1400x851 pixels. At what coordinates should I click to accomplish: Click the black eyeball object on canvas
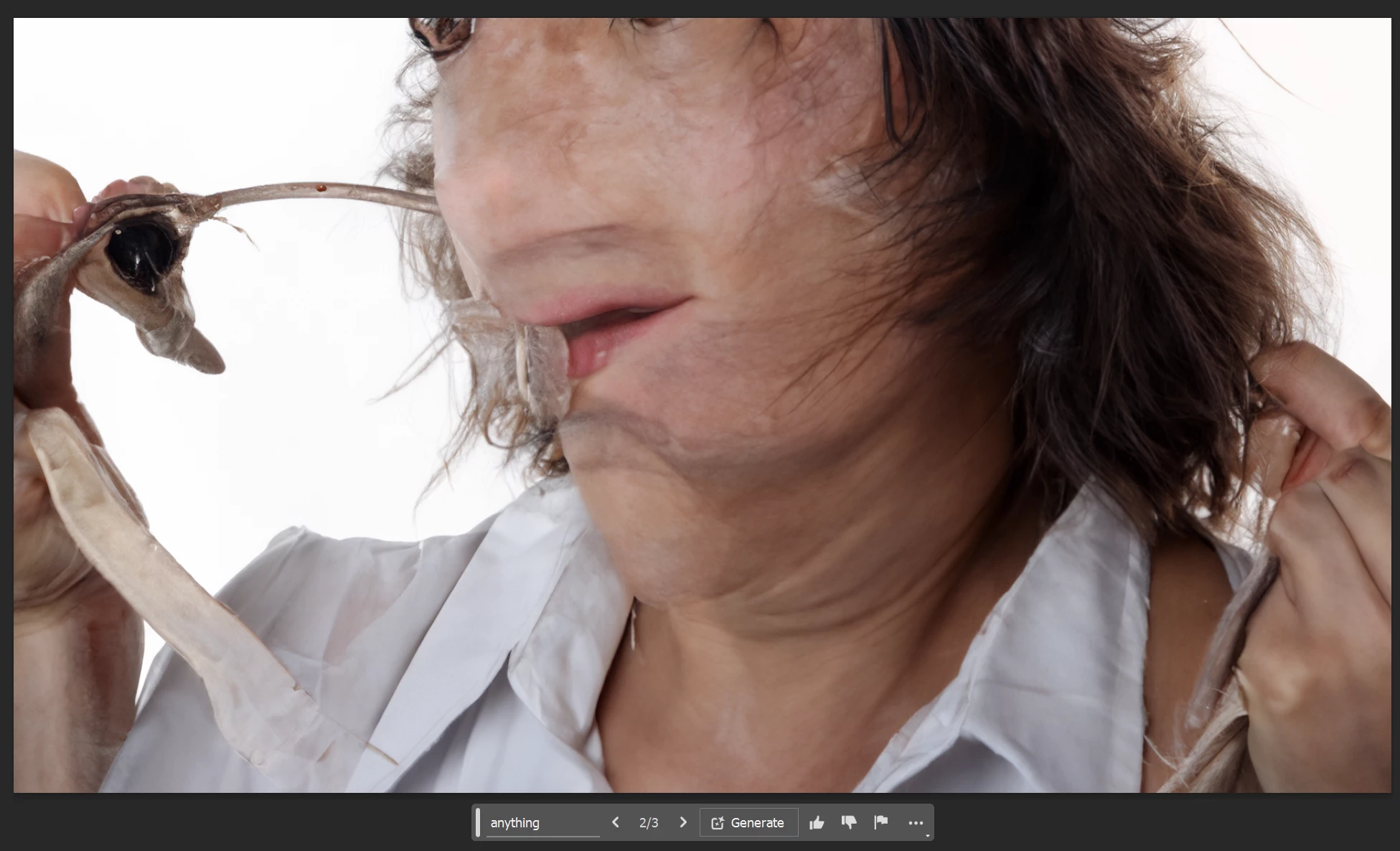tap(141, 251)
